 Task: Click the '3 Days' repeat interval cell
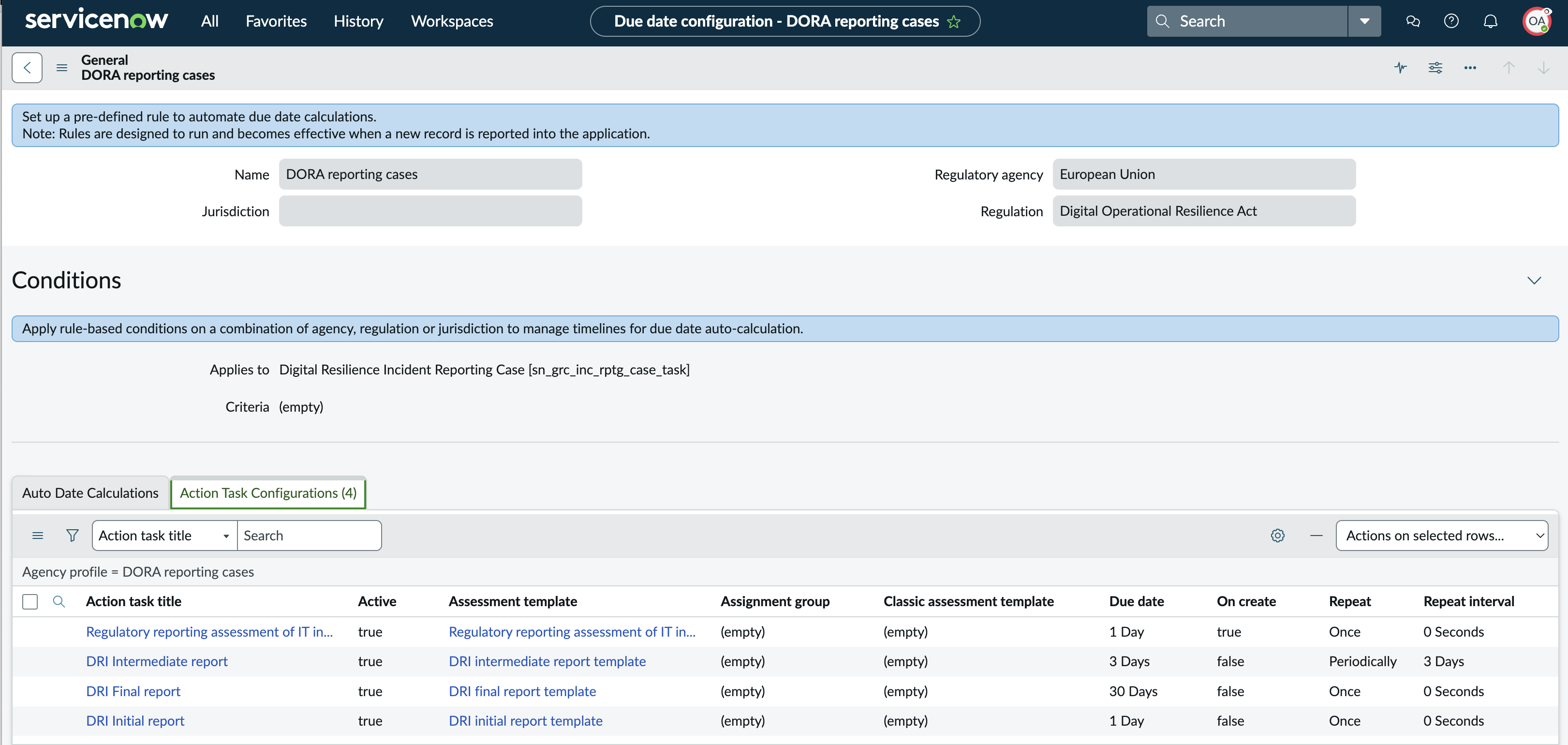coord(1443,662)
